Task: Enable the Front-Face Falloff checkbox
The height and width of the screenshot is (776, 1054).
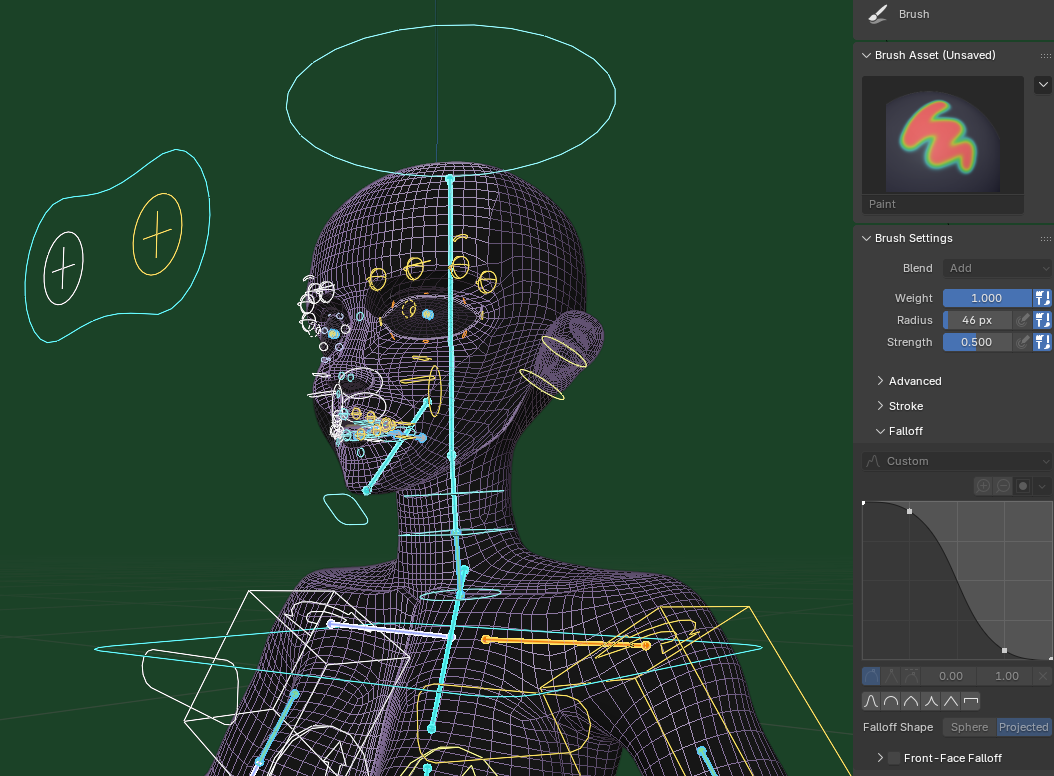Action: 894,758
